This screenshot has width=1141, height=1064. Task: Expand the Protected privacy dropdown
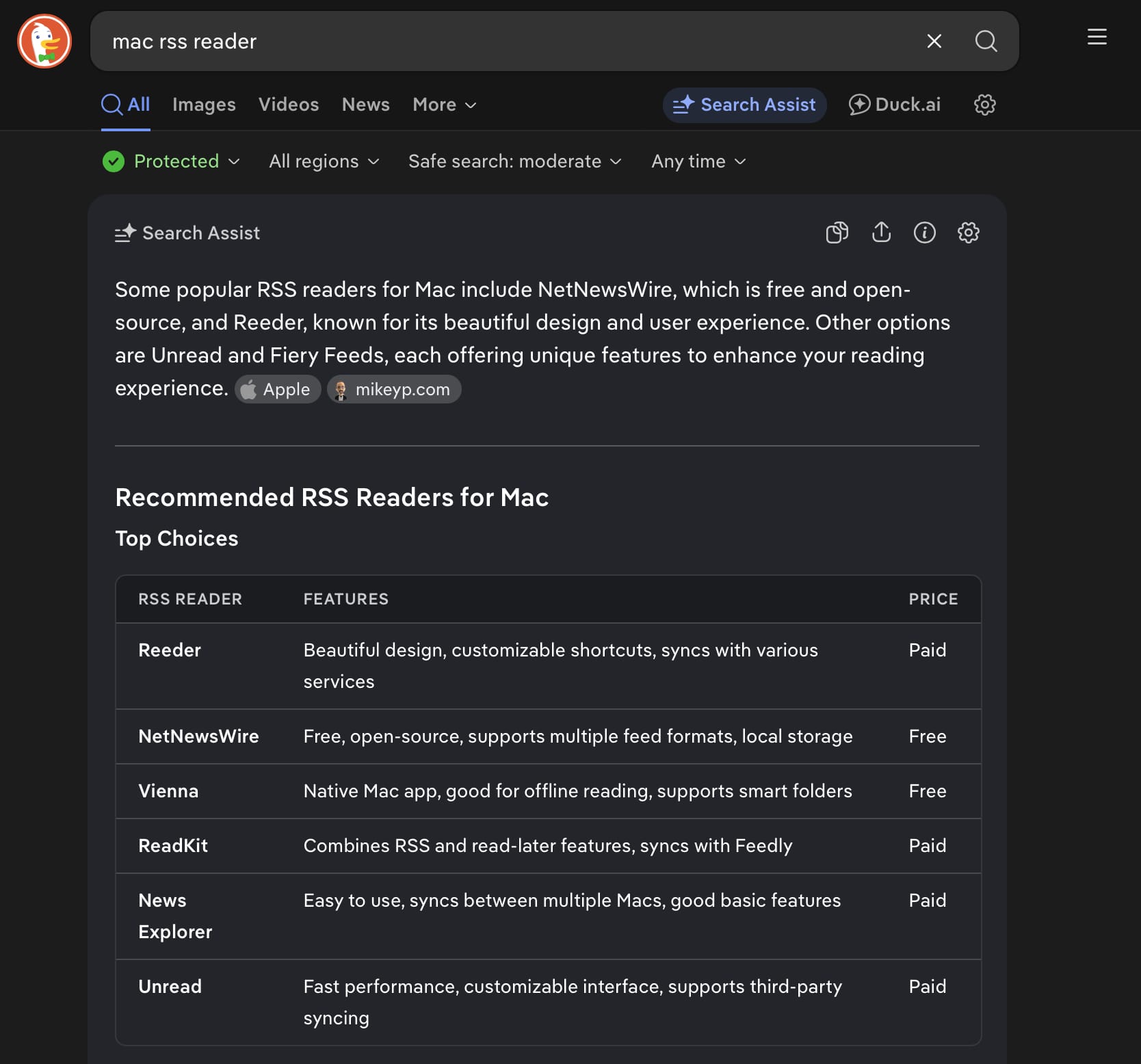point(172,161)
